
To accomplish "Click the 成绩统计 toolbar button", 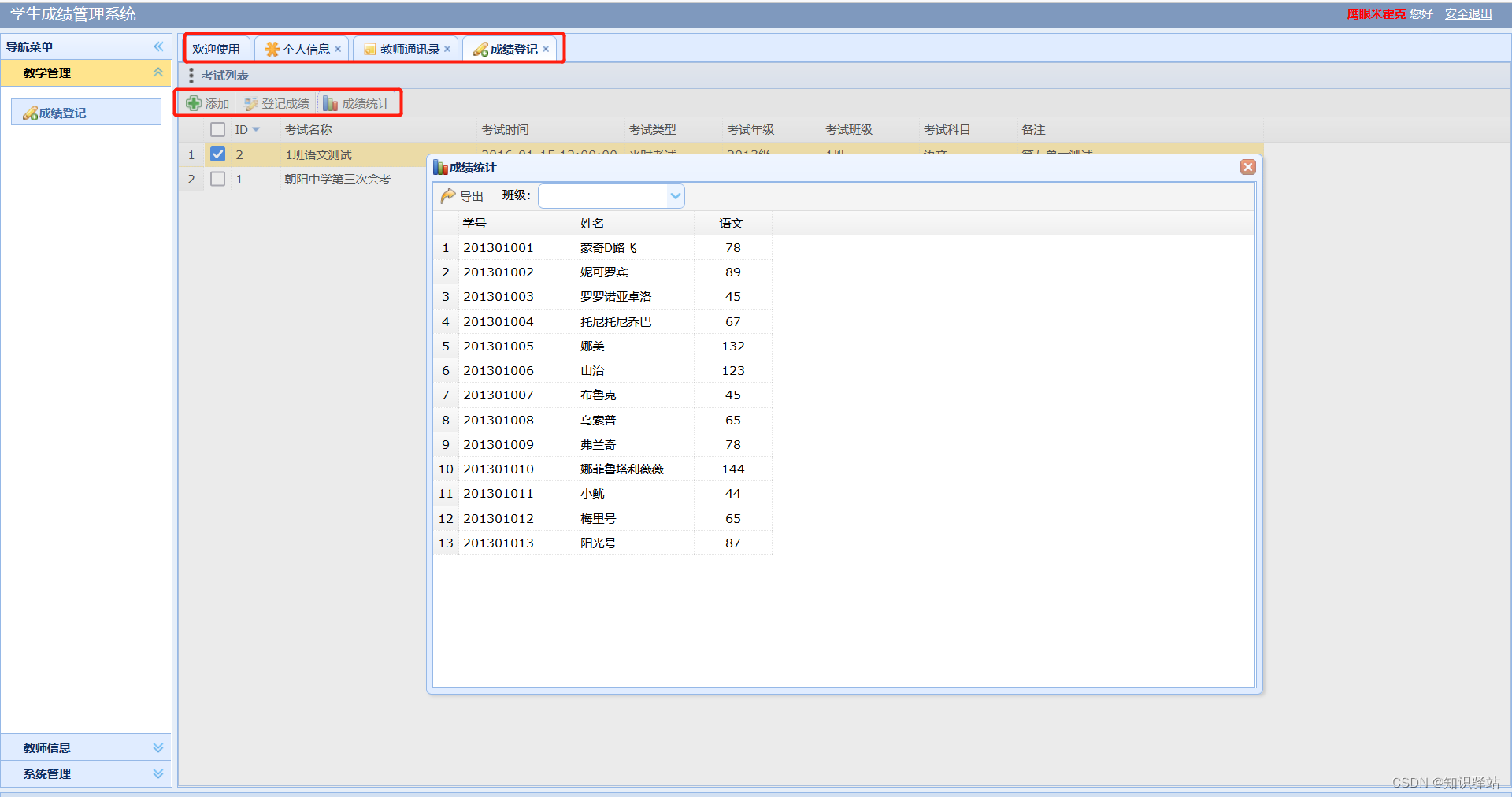I will [x=357, y=103].
